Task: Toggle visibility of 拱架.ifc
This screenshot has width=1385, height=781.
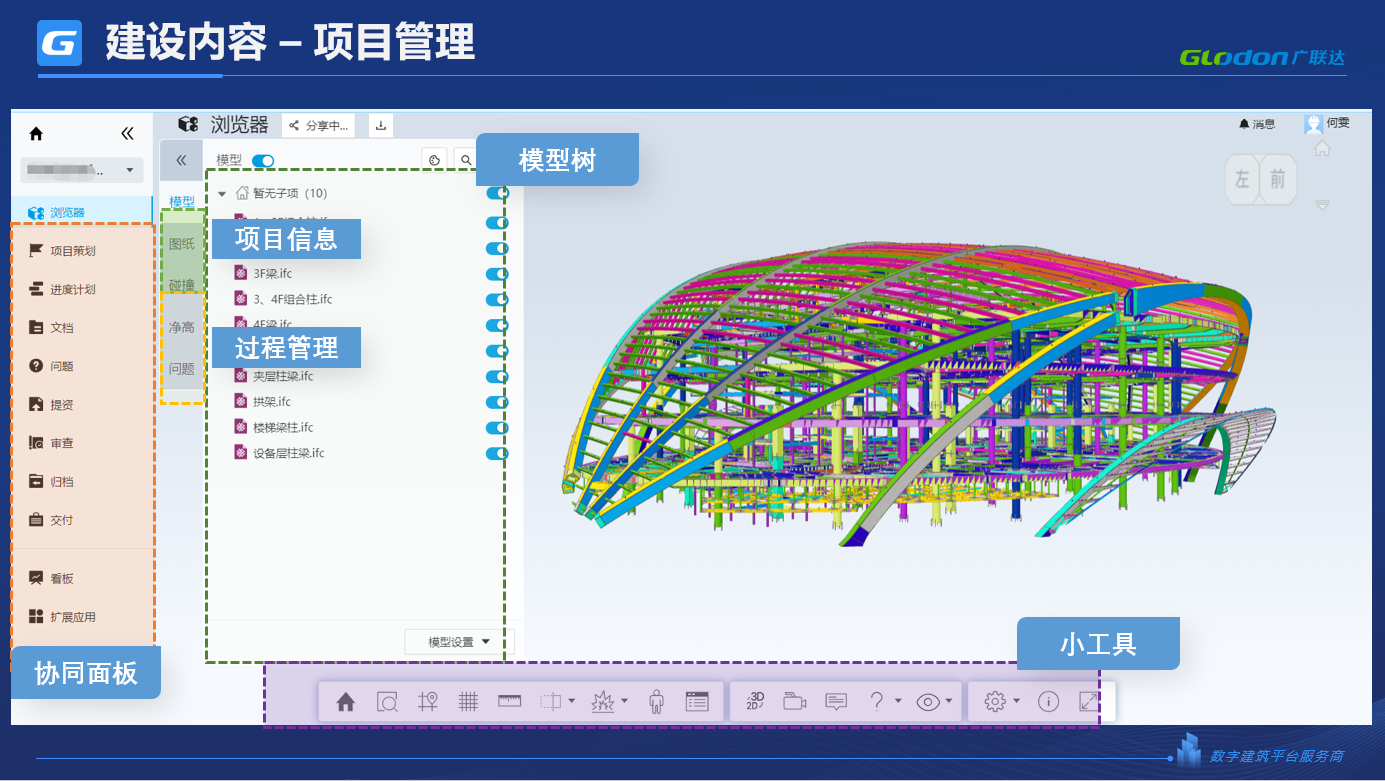Action: point(496,402)
